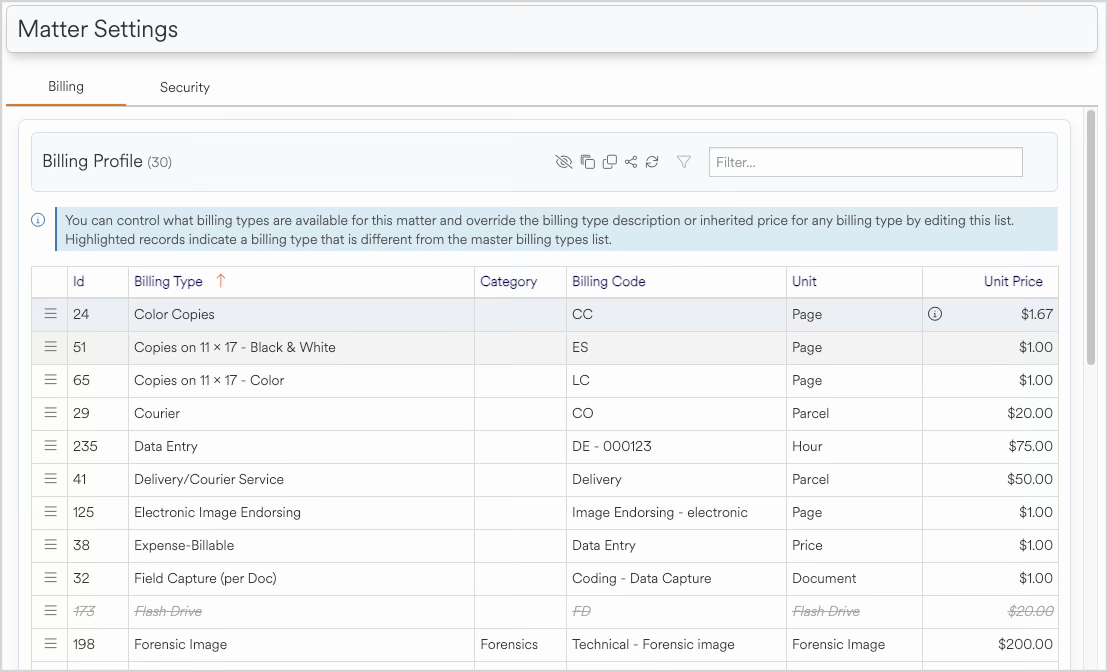Click the info icon beside the blue notice

point(38,220)
